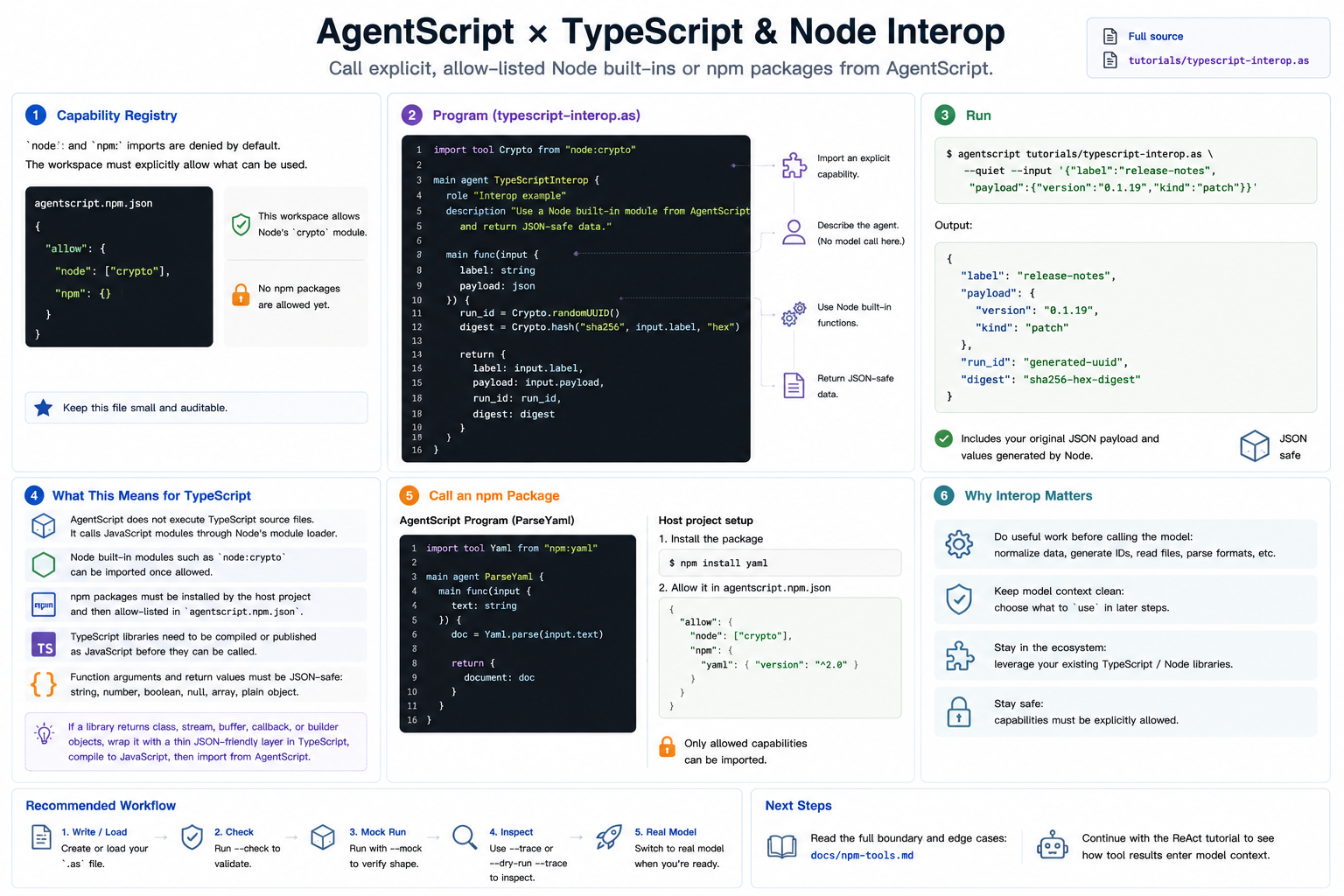Click the green hexagon Node built-in modules icon
This screenshot has height=896, width=1344.
44,564
